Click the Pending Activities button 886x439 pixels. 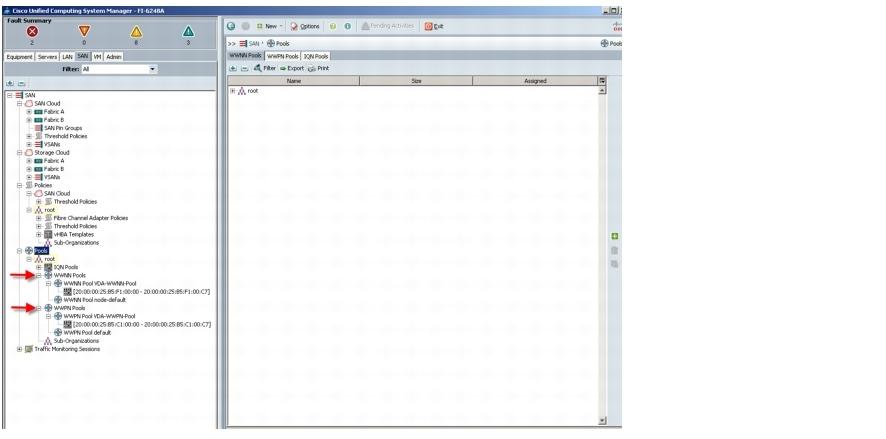click(x=388, y=26)
